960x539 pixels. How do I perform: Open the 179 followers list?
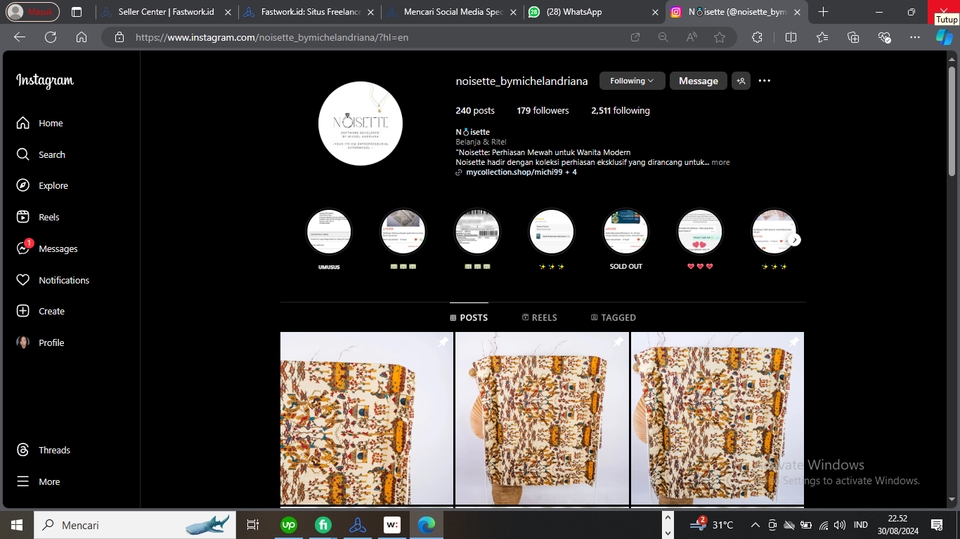tap(542, 111)
